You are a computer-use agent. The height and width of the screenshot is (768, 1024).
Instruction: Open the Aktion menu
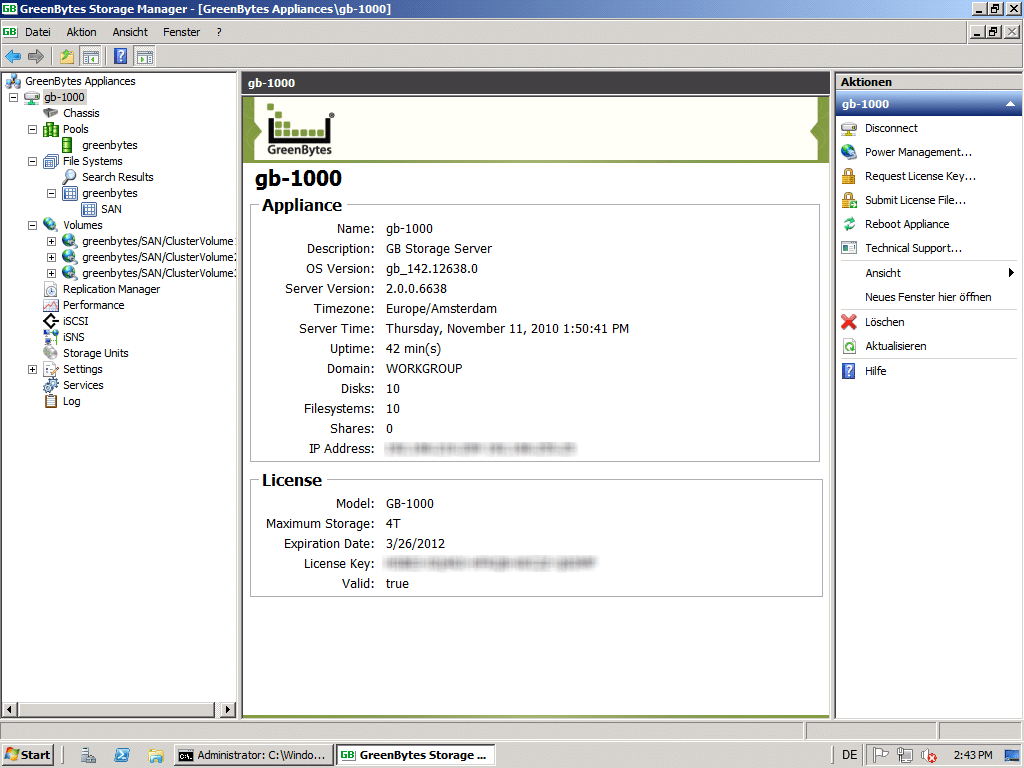(x=82, y=32)
